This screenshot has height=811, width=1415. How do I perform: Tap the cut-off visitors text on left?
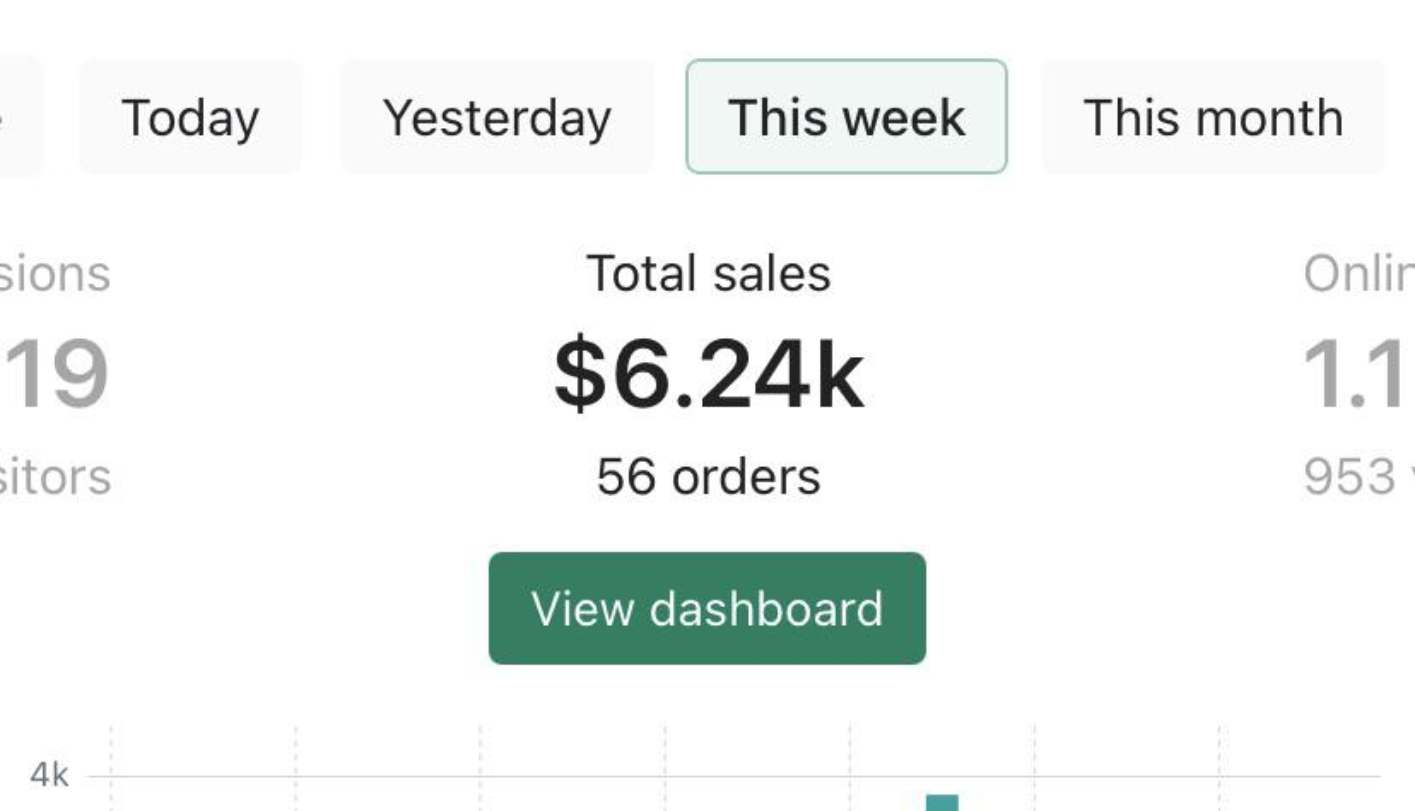coord(55,477)
